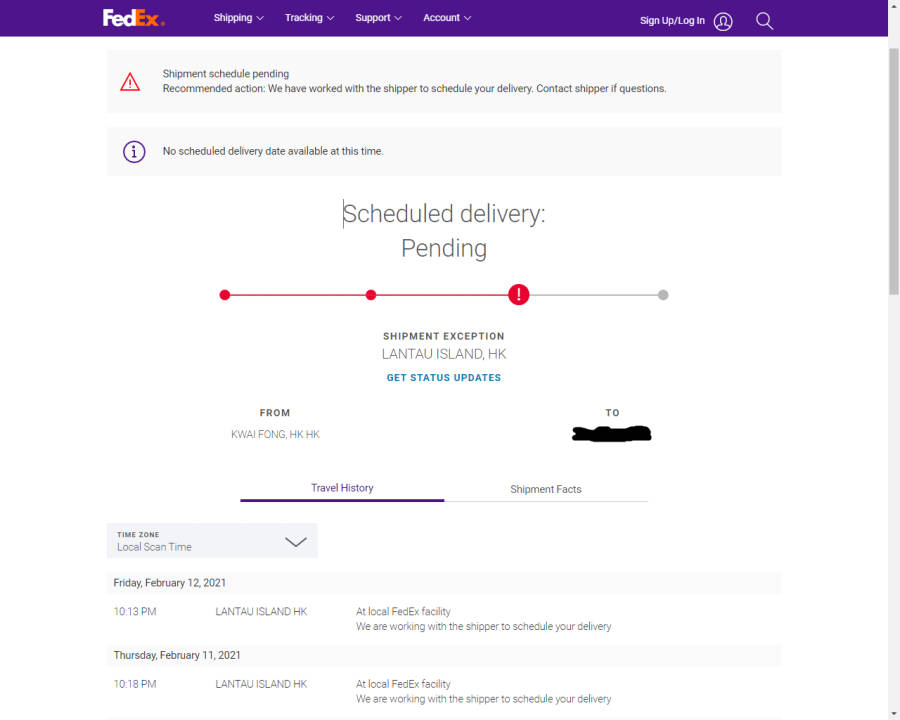This screenshot has width=900, height=720.
Task: Click GET STATUS UPDATES
Action: (443, 377)
